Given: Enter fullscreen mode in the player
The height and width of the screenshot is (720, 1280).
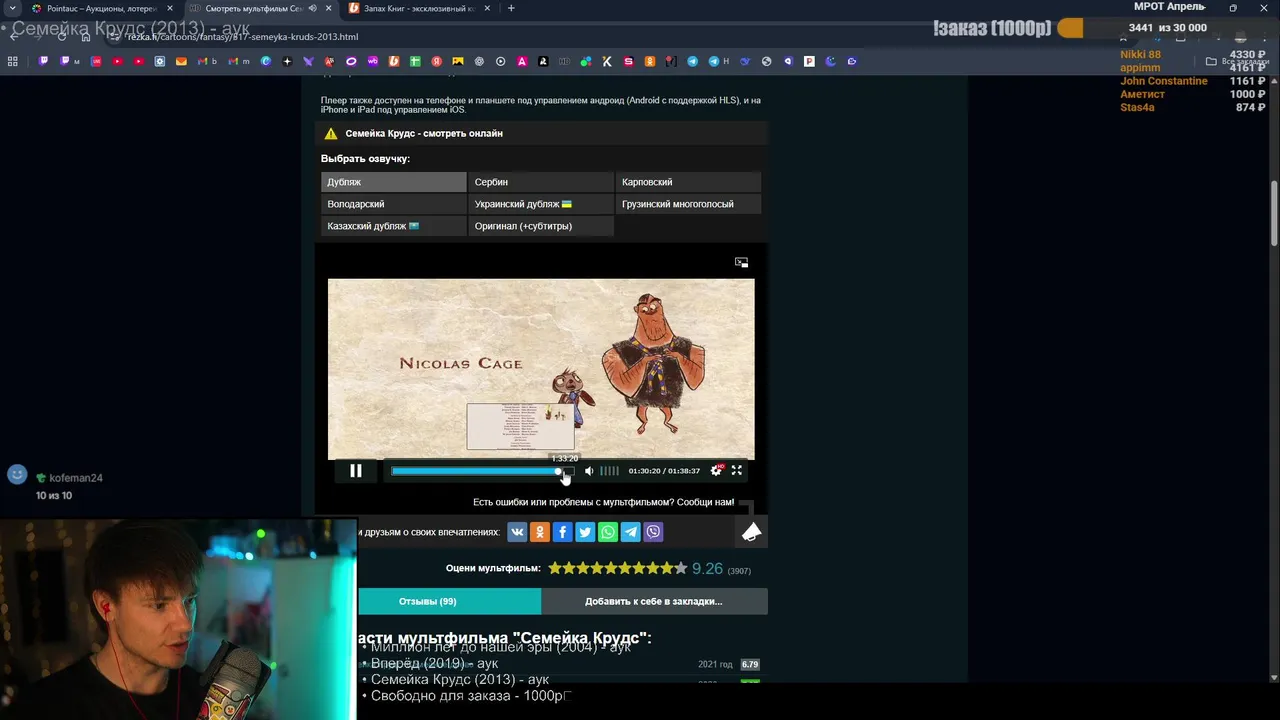Looking at the screenshot, I should click(x=737, y=470).
